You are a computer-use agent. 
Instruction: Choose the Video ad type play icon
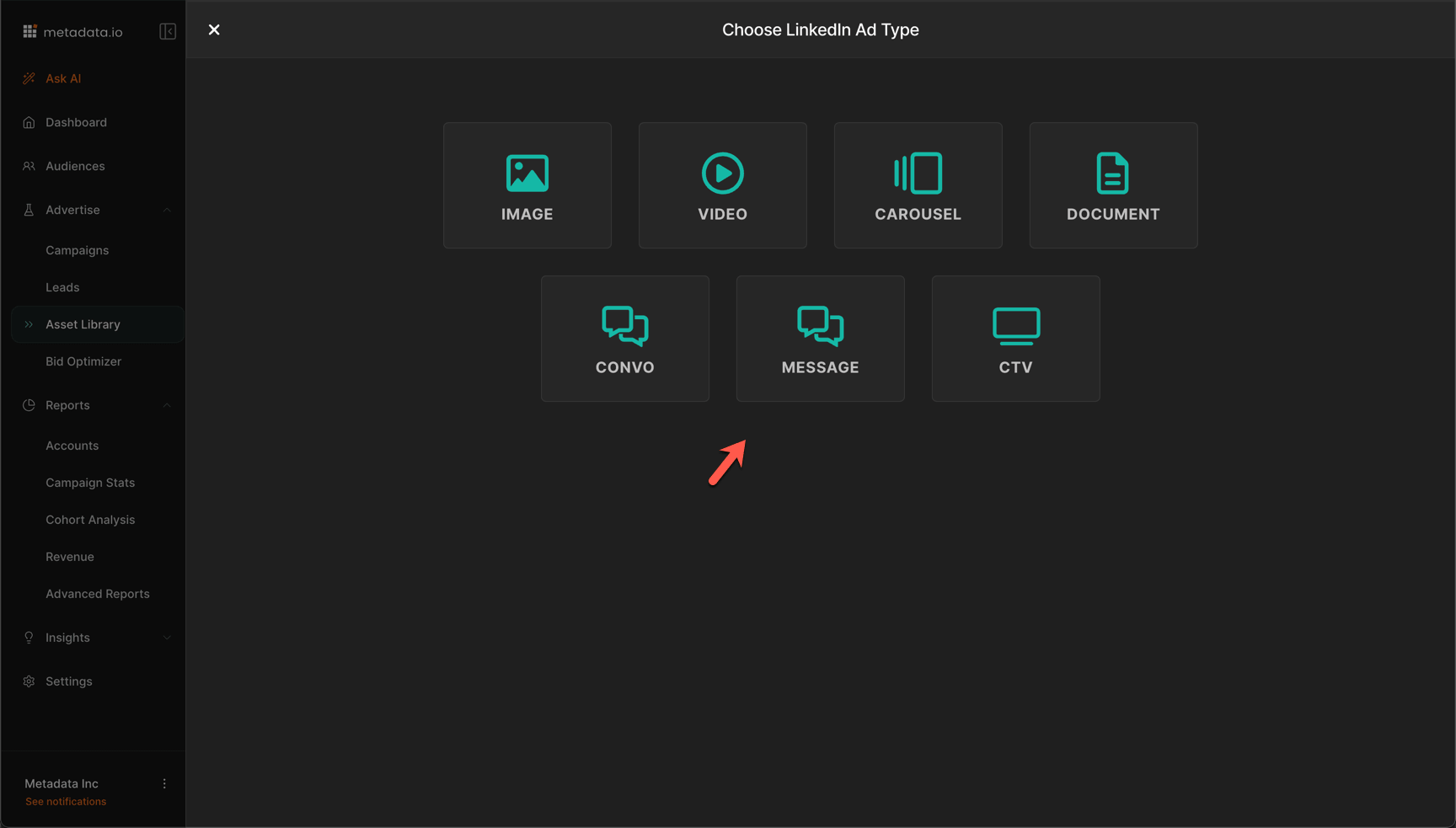722,174
